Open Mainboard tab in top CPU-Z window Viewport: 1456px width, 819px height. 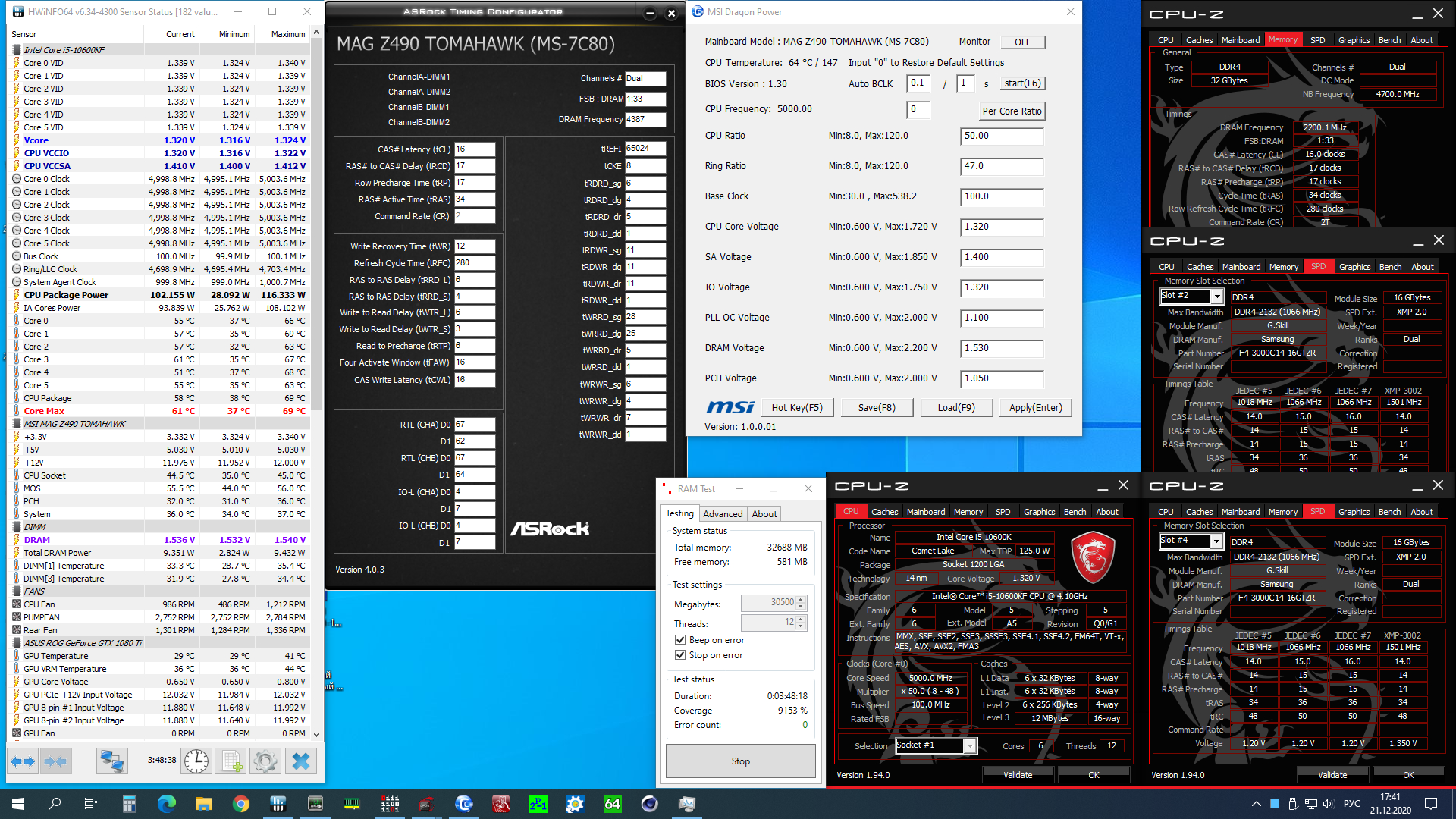[1241, 40]
